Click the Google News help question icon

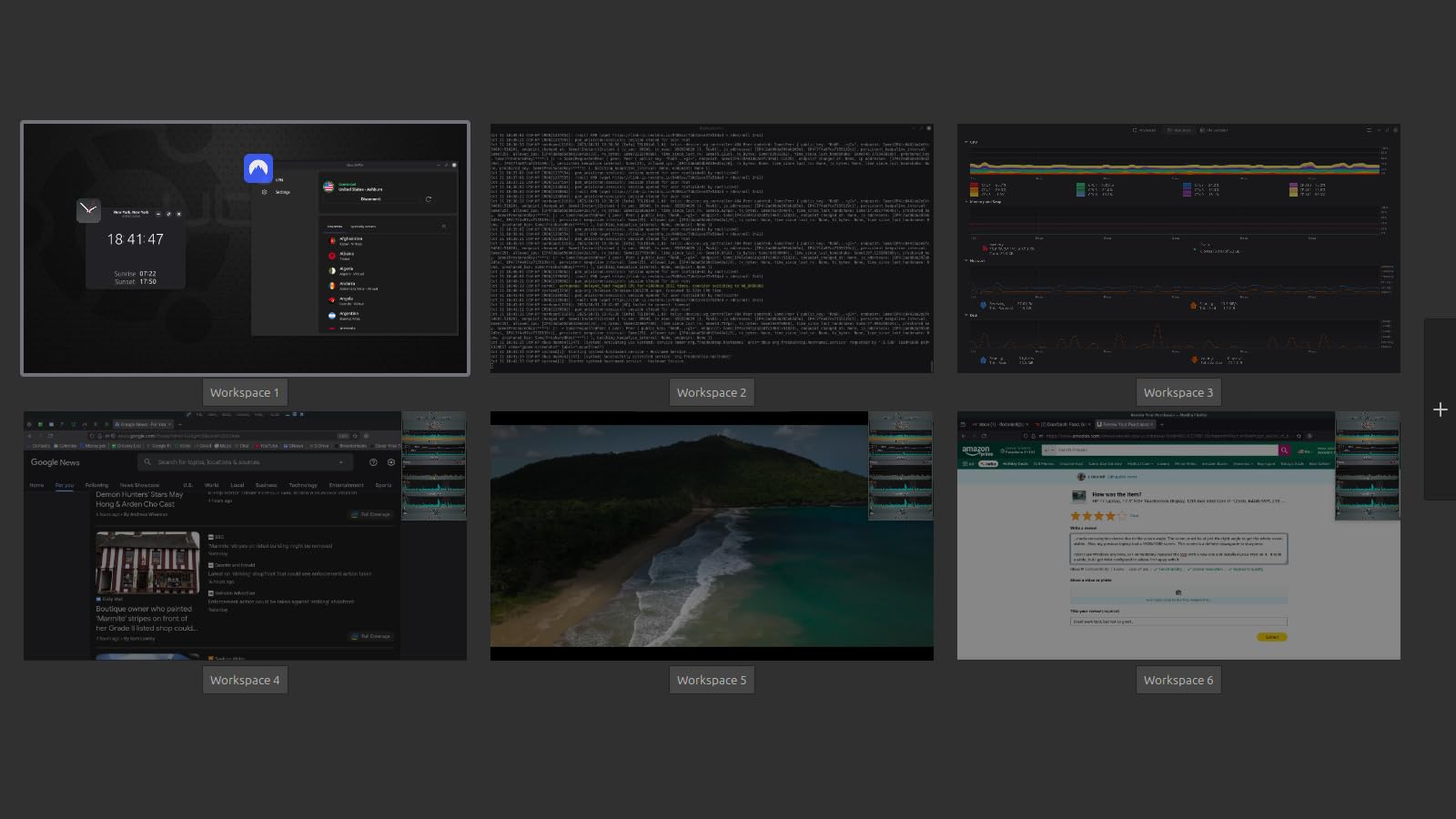[373, 462]
